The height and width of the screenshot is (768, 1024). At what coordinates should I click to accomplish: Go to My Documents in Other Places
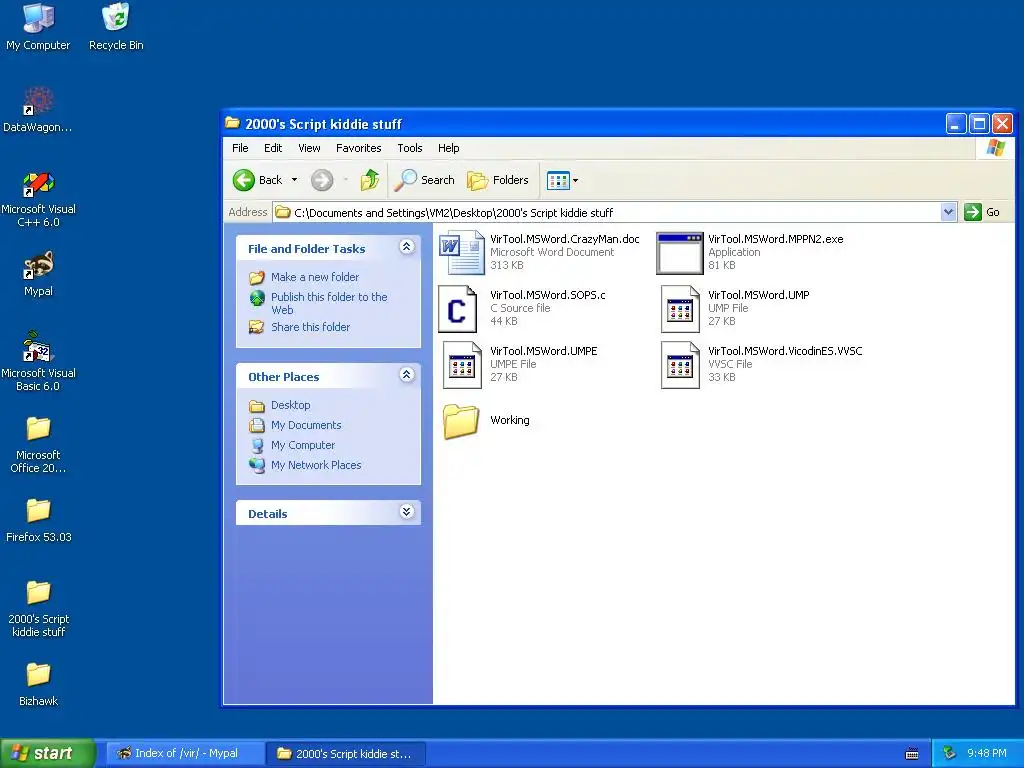point(306,425)
